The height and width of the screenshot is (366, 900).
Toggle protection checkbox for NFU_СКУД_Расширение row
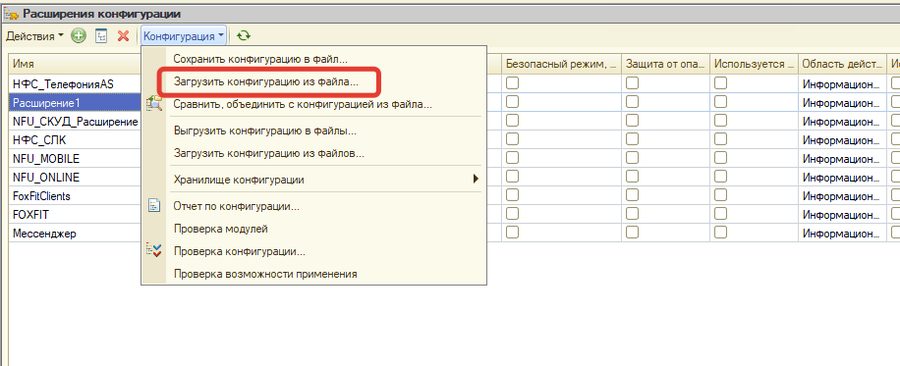pos(632,120)
